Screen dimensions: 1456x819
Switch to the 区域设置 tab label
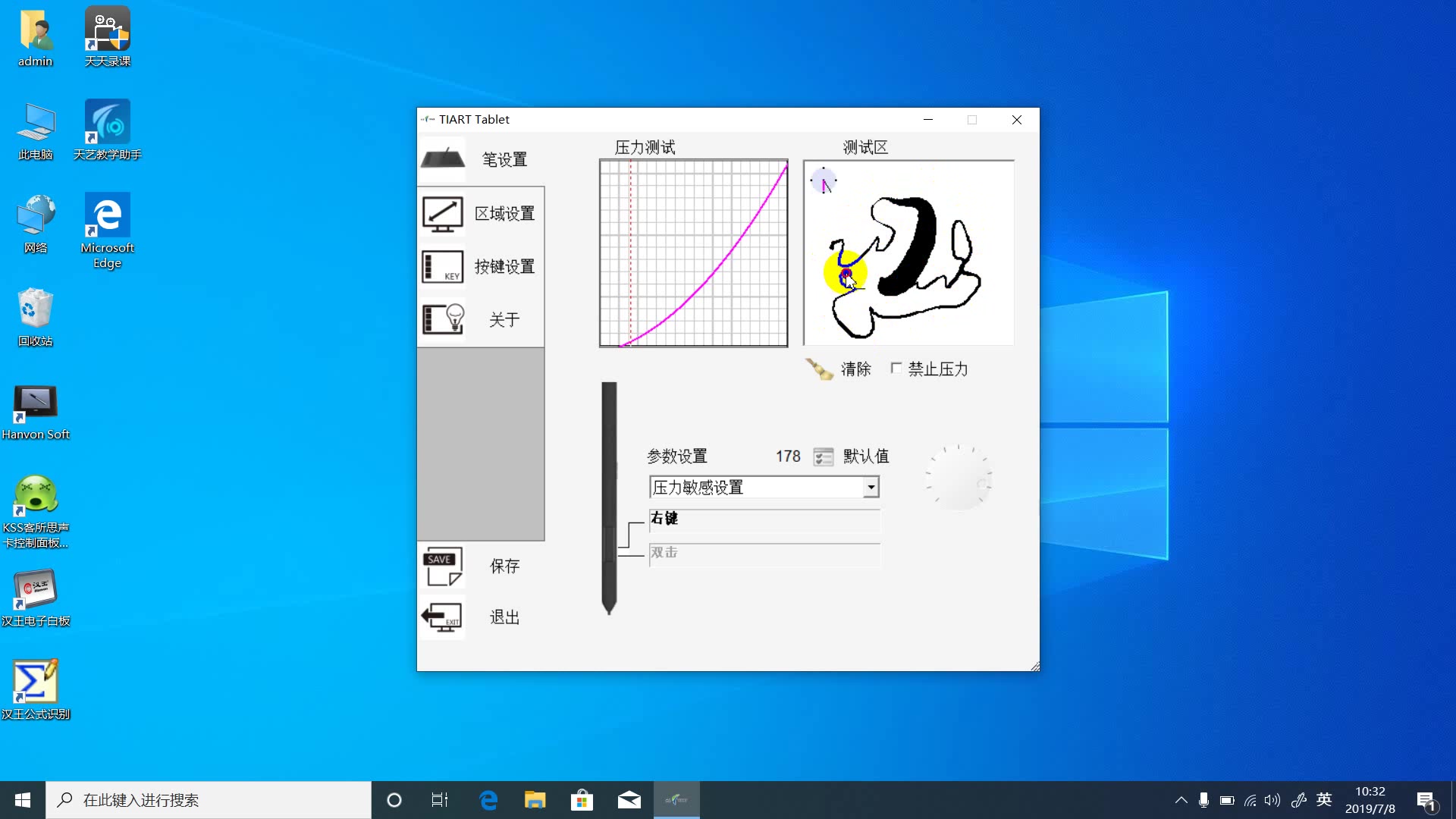click(504, 214)
